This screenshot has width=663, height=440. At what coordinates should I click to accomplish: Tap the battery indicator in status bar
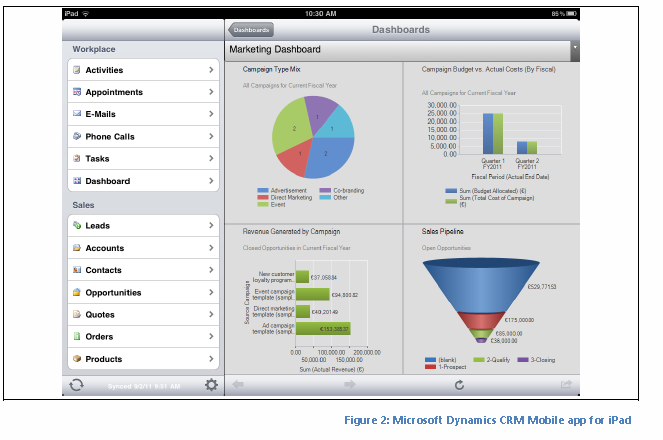[x=572, y=14]
